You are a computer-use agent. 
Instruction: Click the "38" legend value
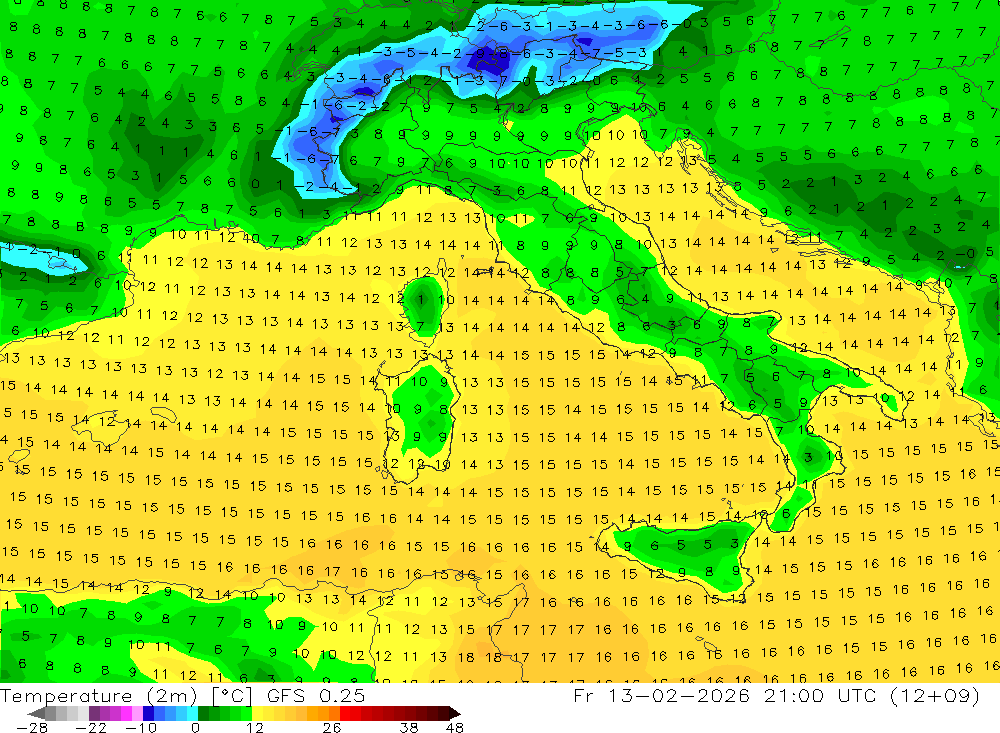(x=409, y=727)
